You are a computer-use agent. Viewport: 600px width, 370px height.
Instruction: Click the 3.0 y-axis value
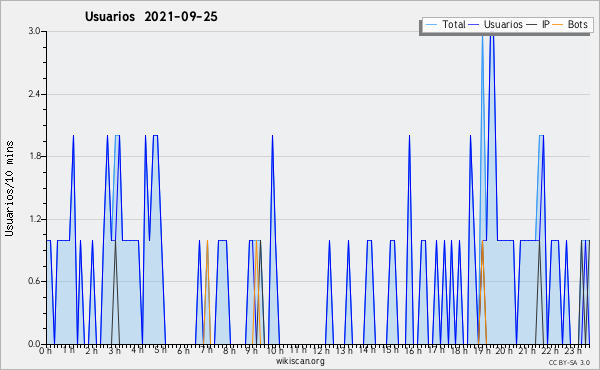[x=34, y=31]
